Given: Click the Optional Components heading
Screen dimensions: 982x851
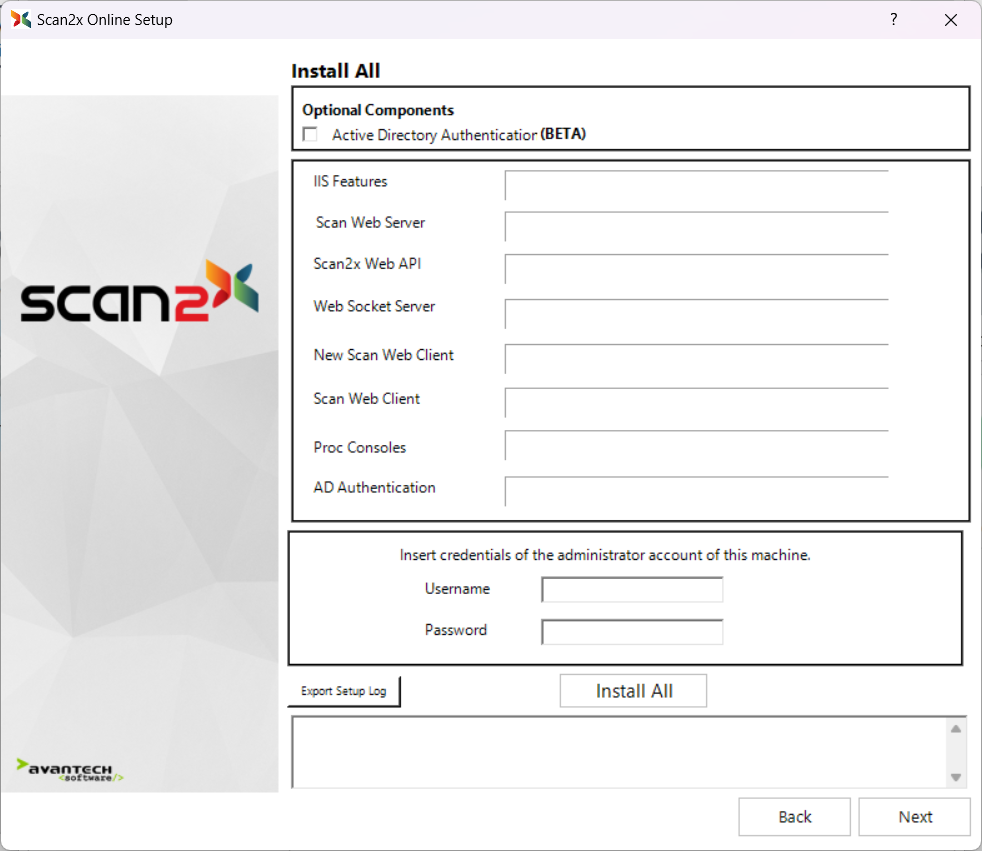Looking at the screenshot, I should (x=378, y=110).
